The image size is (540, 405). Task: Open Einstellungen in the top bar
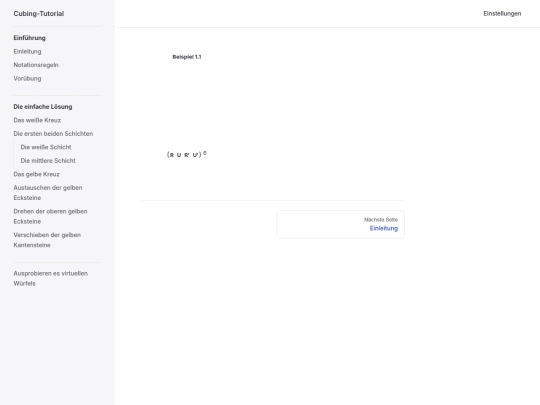pyautogui.click(x=502, y=13)
